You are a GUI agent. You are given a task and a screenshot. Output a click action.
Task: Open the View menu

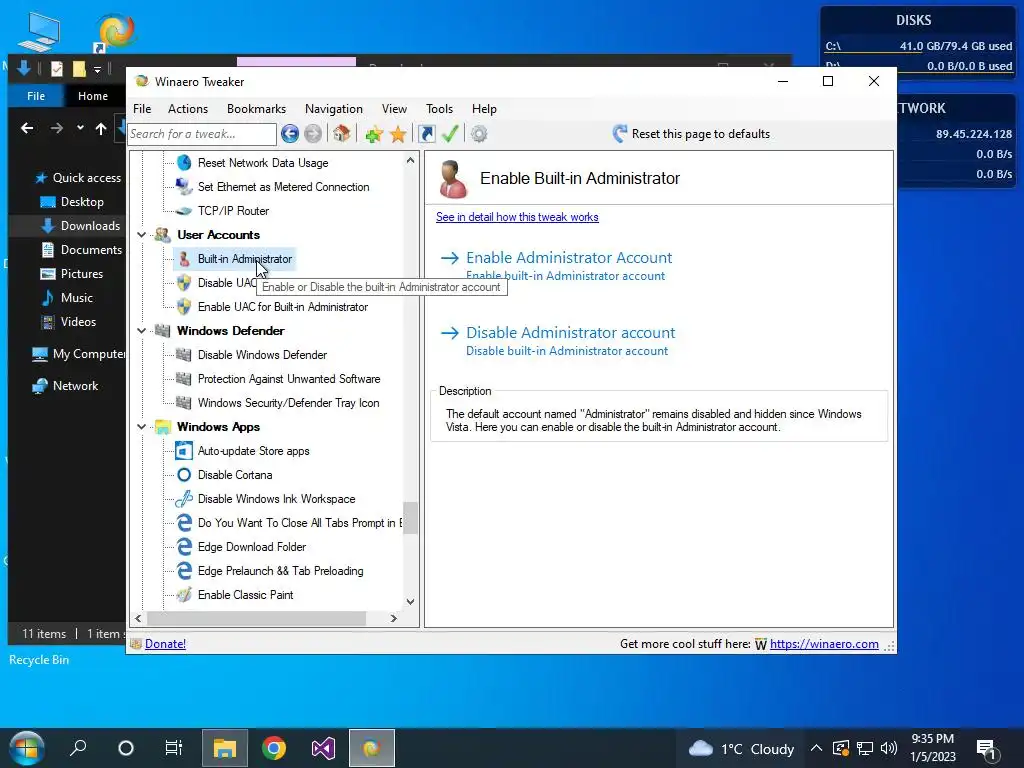pyautogui.click(x=394, y=109)
